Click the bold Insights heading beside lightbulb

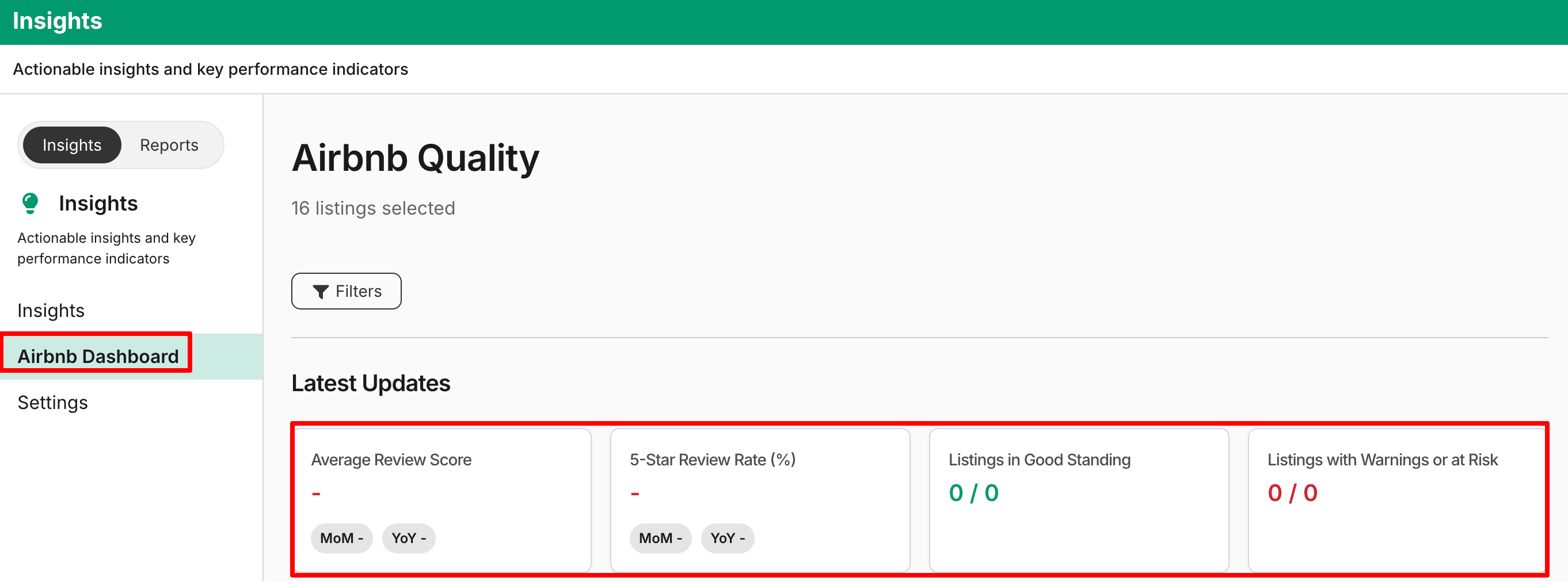coord(98,203)
